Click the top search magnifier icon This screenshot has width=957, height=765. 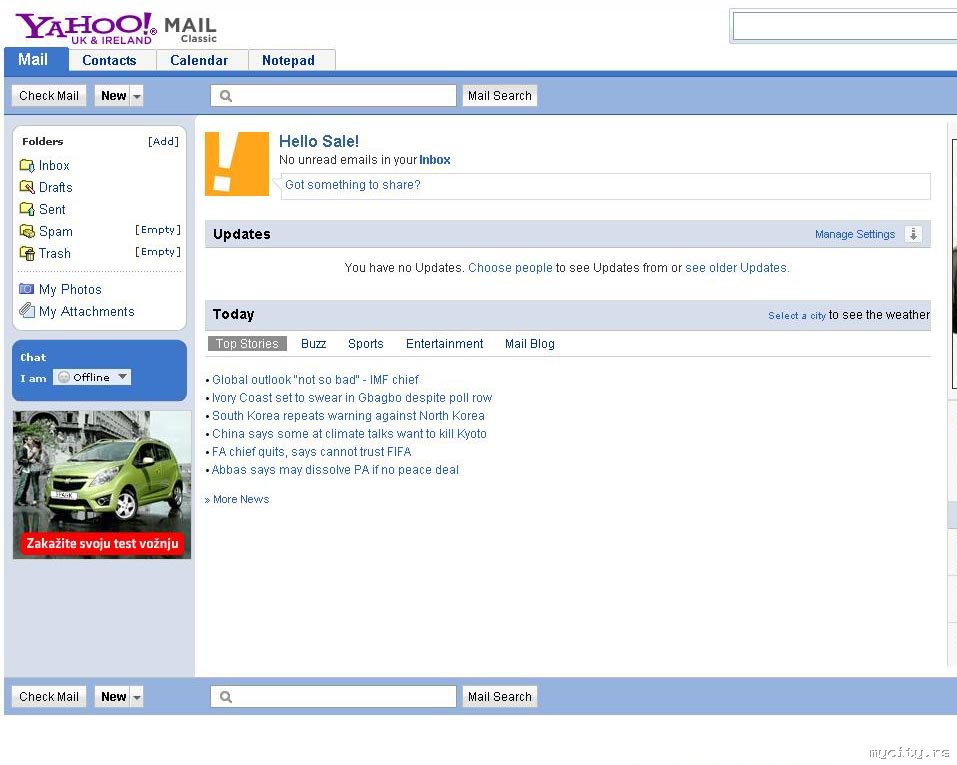tap(226, 96)
